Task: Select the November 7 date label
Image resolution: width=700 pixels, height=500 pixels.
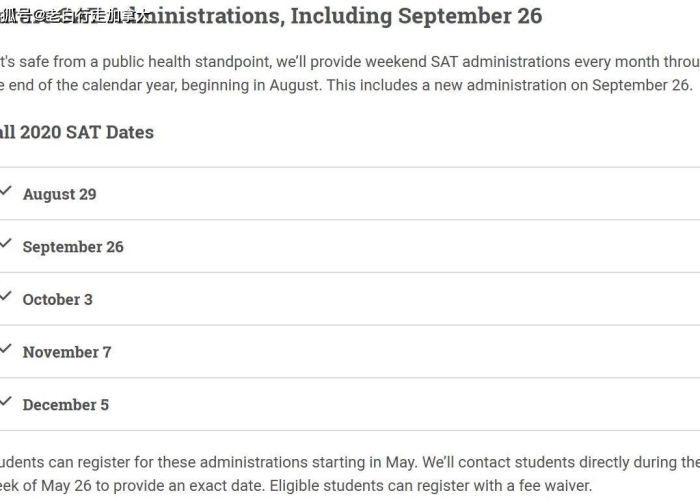Action: pos(67,352)
